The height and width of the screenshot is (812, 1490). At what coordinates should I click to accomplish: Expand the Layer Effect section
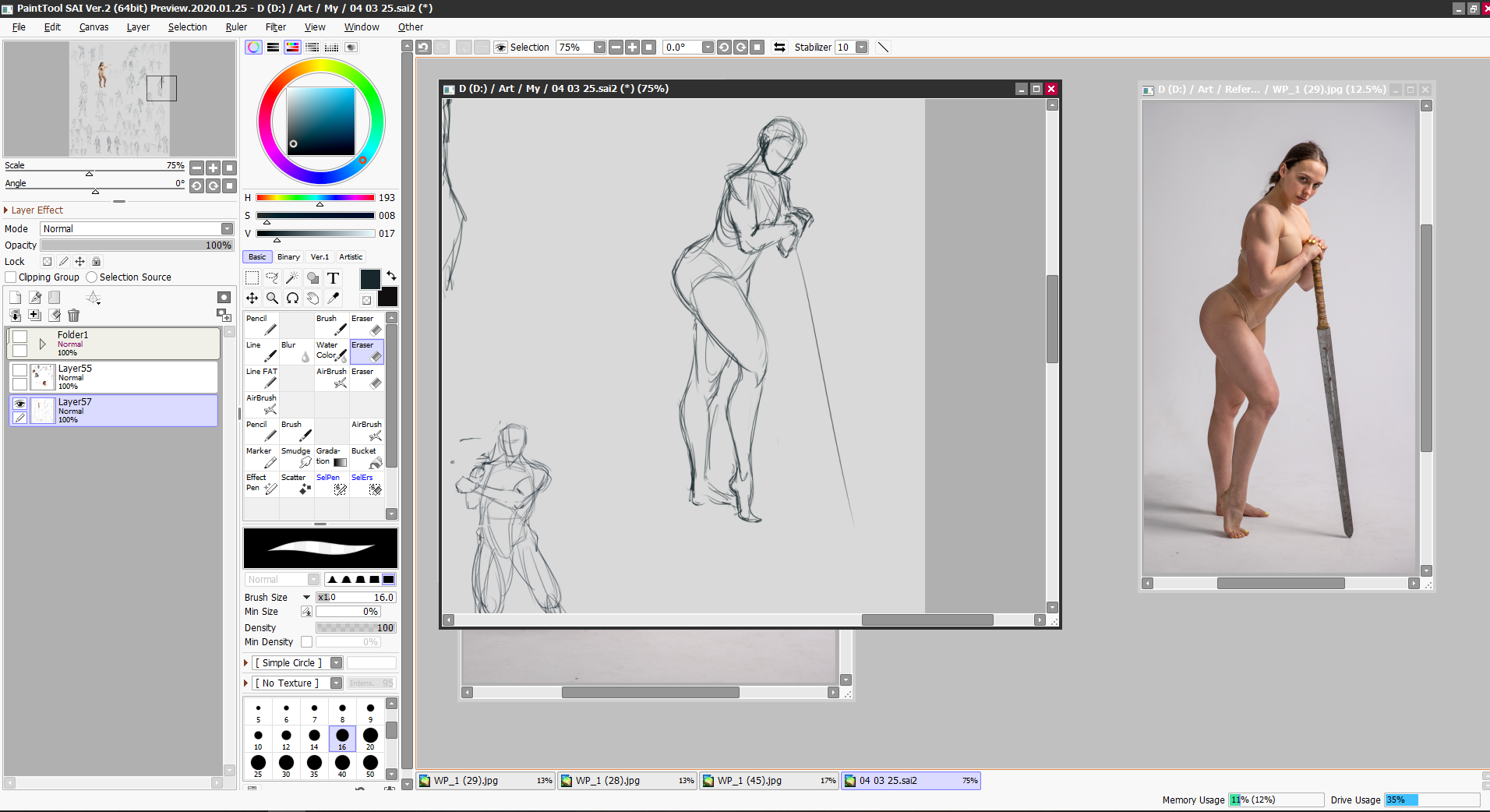(x=6, y=210)
